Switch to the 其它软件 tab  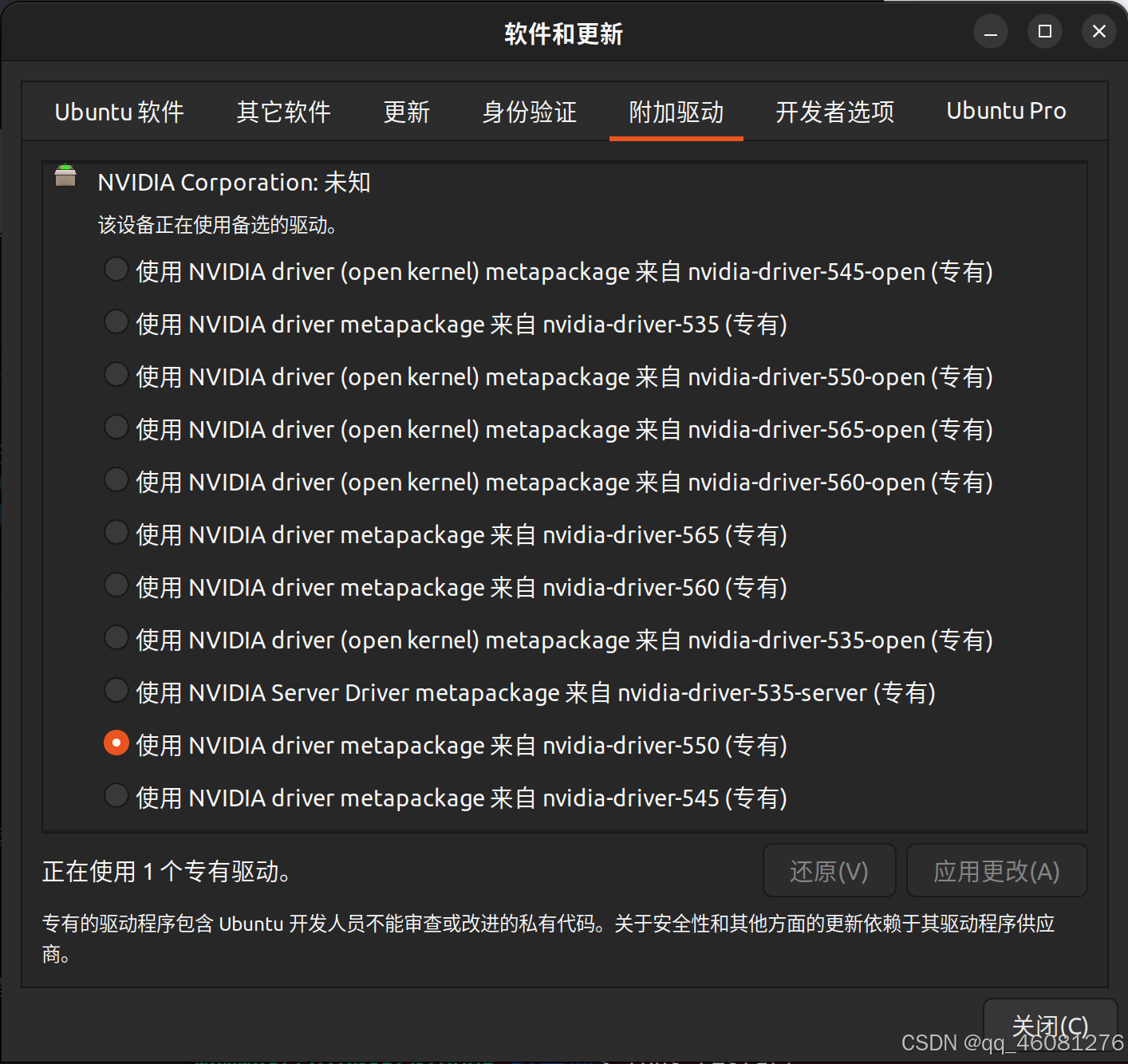pos(283,112)
